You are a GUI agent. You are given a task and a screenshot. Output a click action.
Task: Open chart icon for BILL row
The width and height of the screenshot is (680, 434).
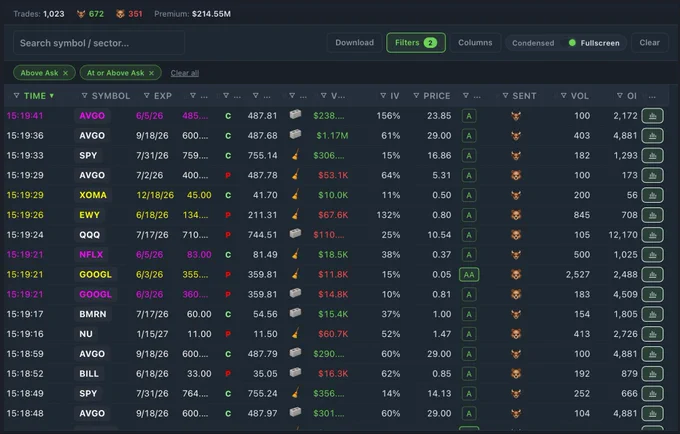pos(652,374)
